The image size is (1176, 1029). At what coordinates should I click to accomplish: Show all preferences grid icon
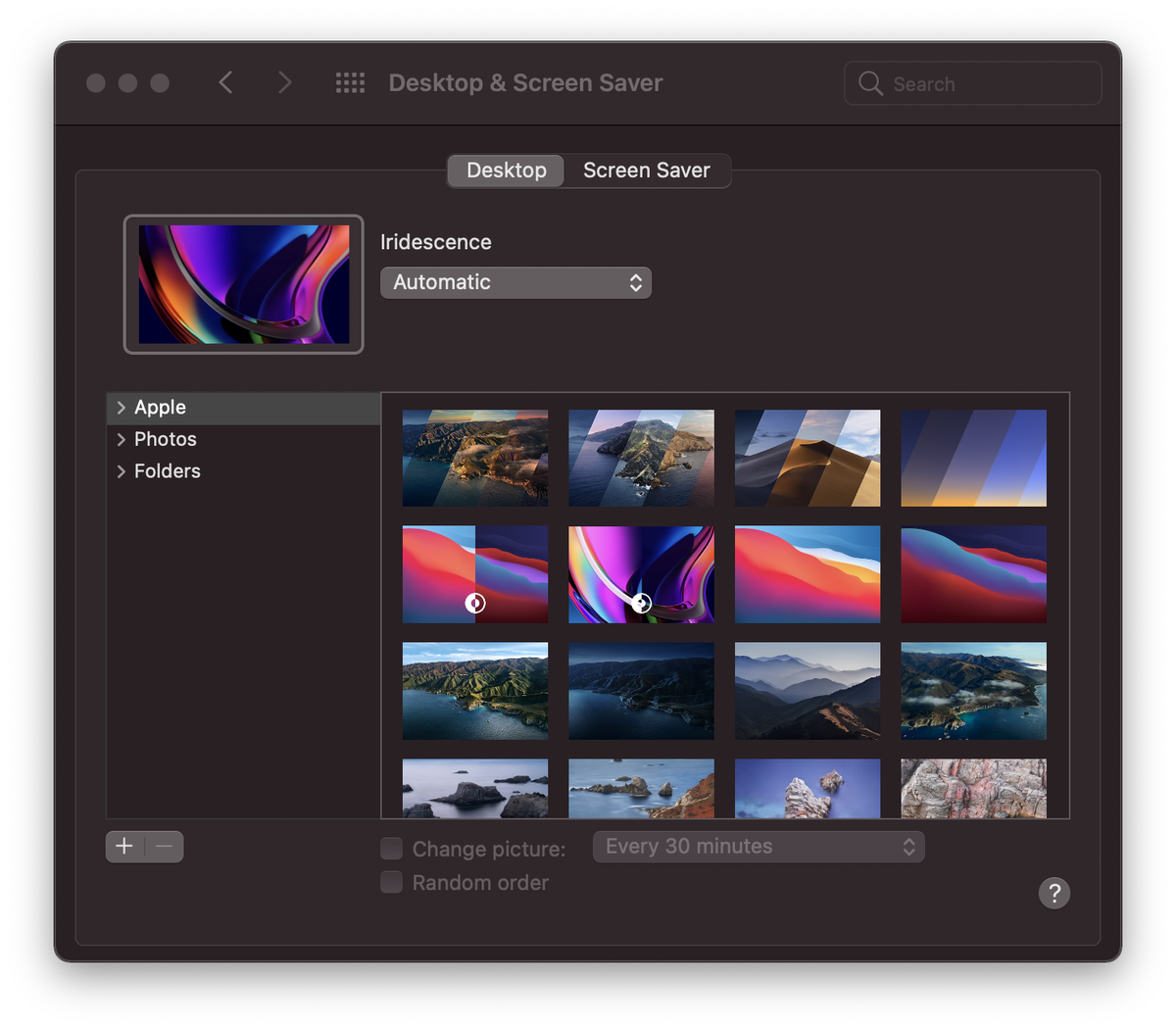tap(350, 83)
